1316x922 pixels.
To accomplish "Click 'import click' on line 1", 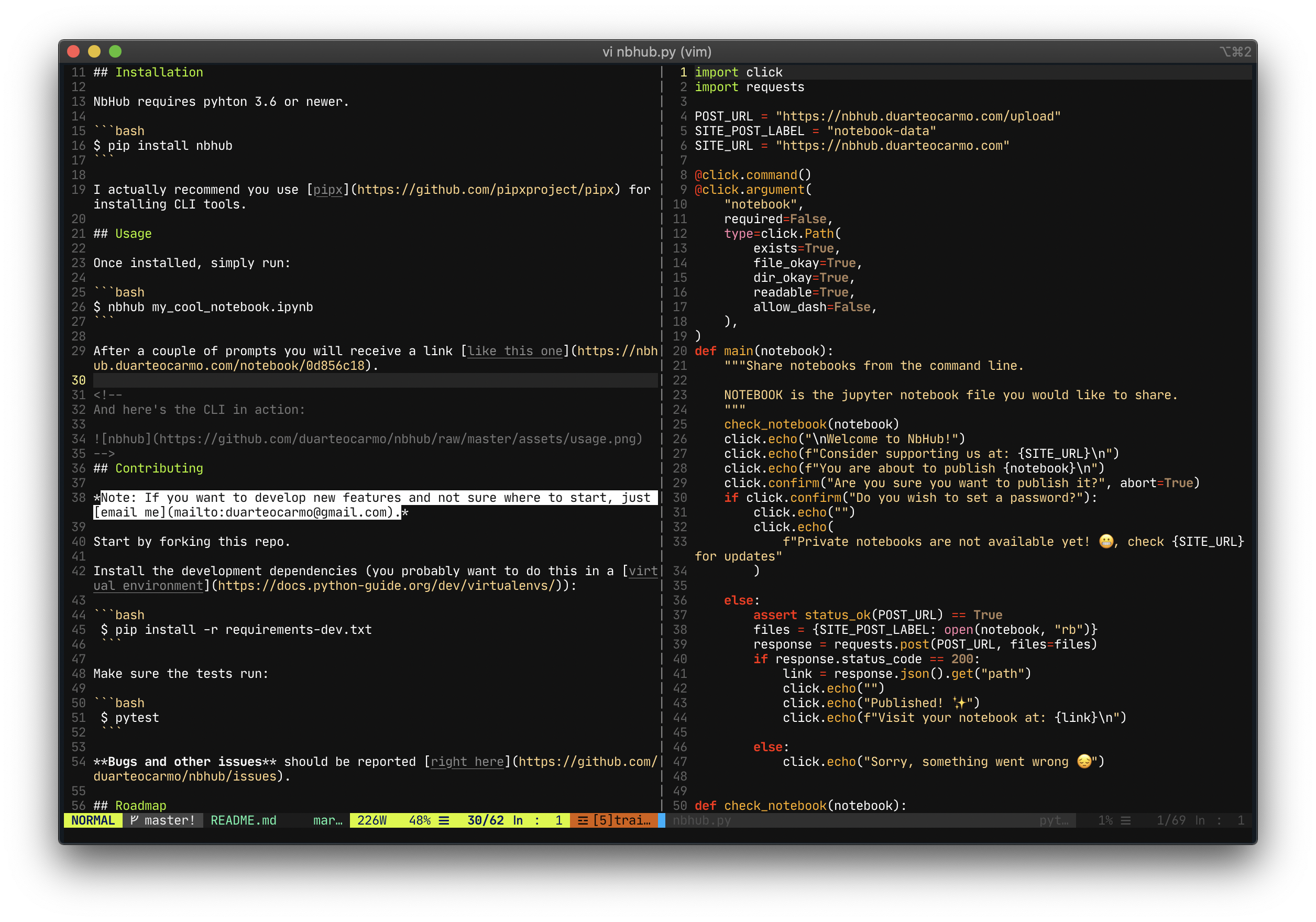I will pos(739,72).
